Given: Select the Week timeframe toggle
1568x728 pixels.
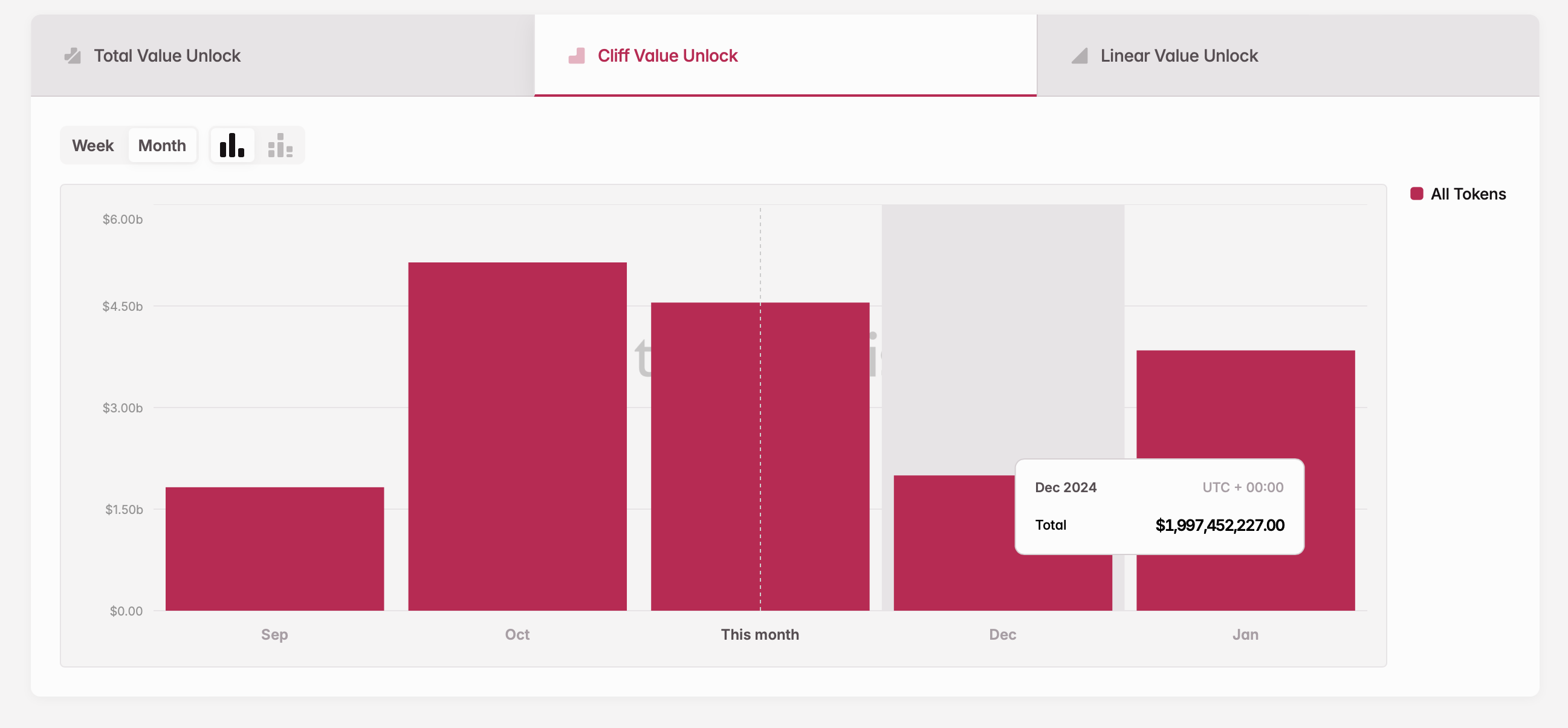Looking at the screenshot, I should (93, 146).
